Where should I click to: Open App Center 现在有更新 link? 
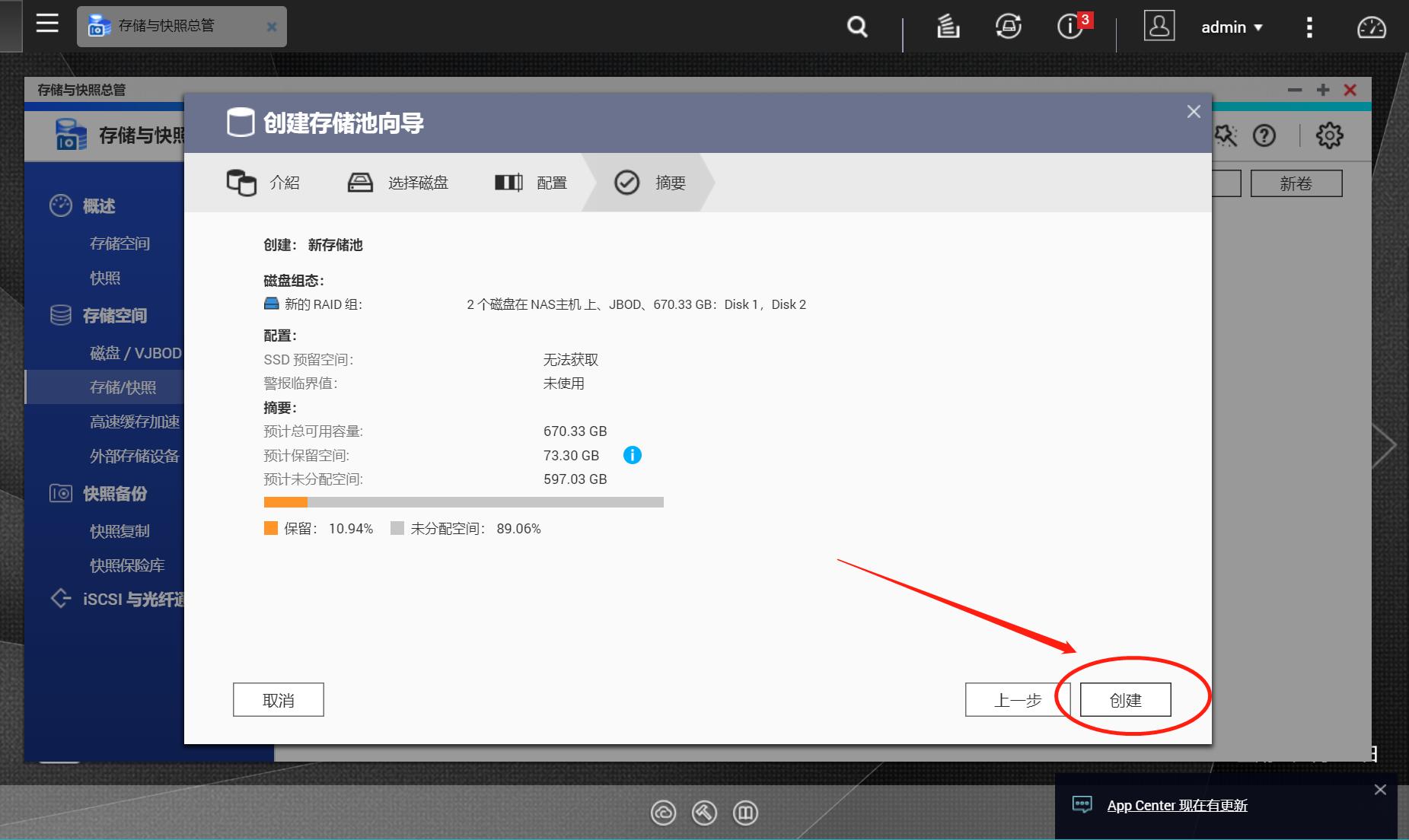click(x=1178, y=805)
